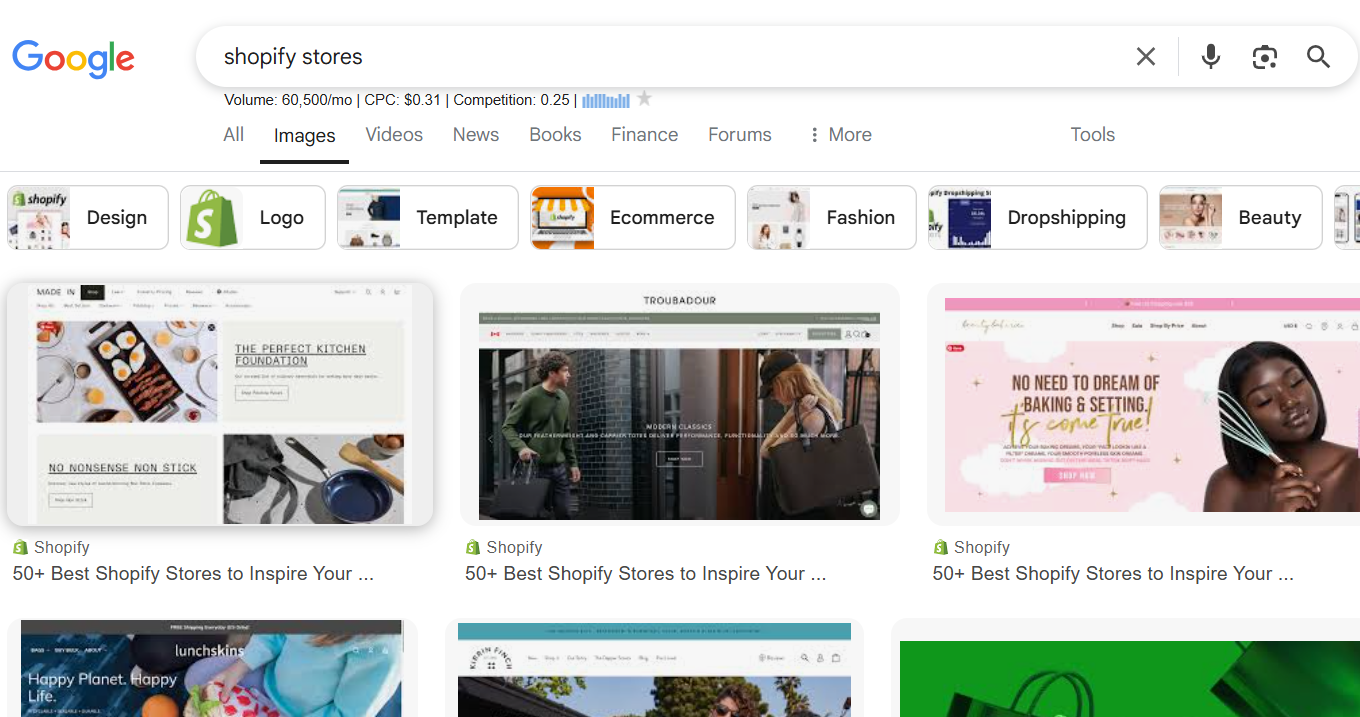The image size is (1360, 717).
Task: Click the keyword volume trend bar chart
Action: click(605, 99)
